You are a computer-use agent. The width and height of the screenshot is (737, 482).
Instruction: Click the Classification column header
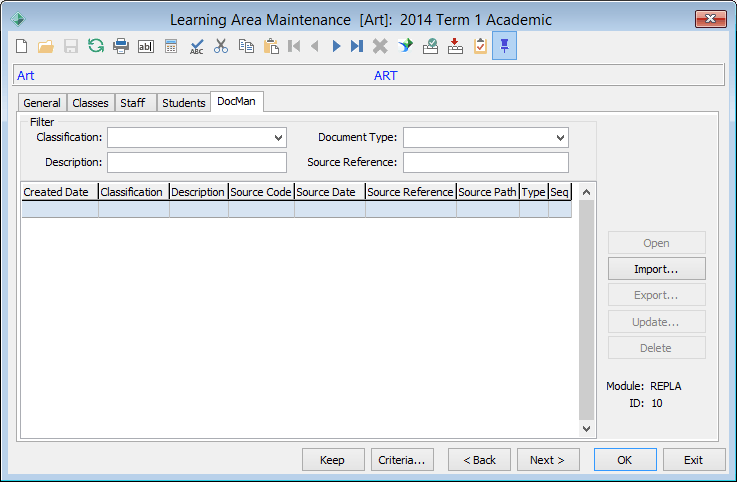coord(134,192)
